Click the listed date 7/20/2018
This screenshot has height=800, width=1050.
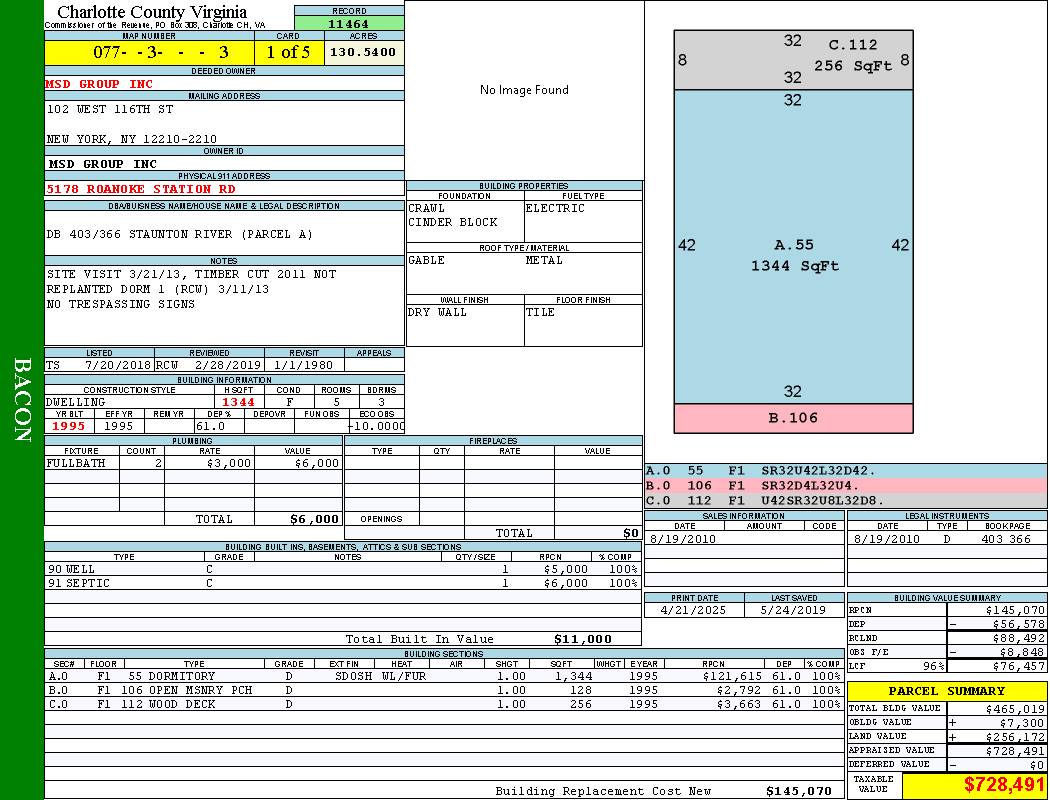(x=118, y=366)
